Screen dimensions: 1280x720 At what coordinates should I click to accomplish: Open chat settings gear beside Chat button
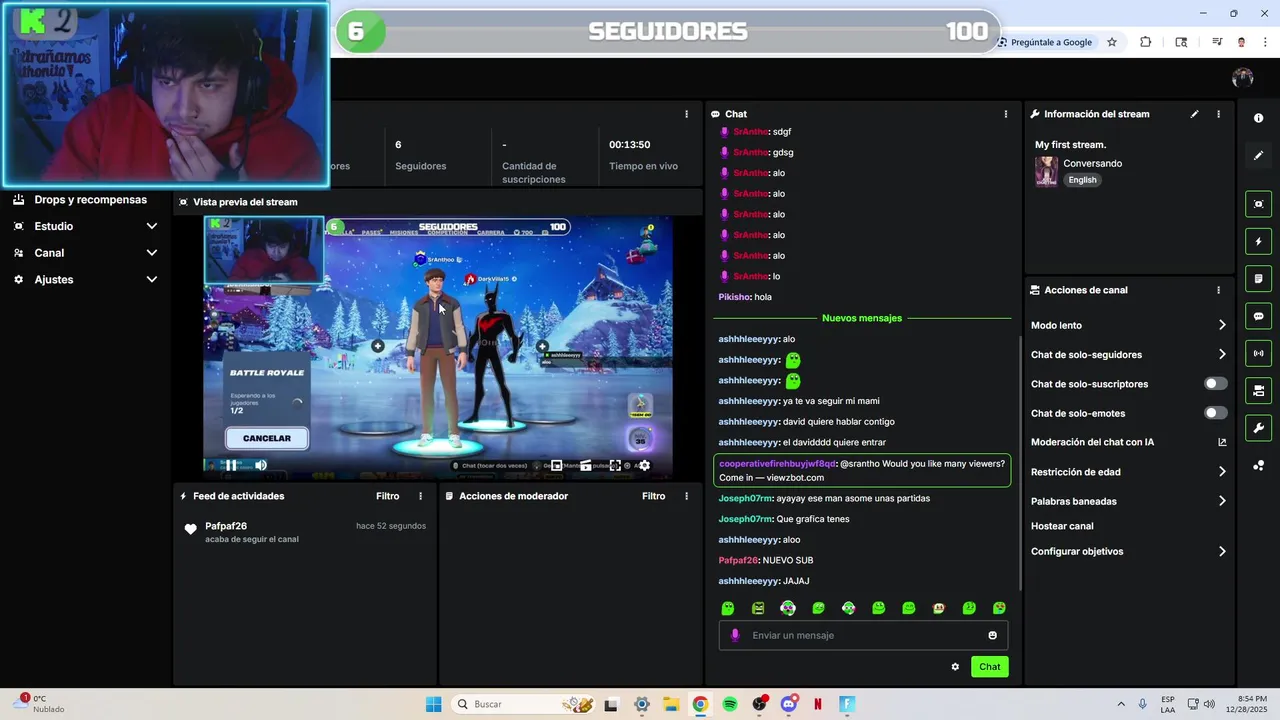pos(955,667)
